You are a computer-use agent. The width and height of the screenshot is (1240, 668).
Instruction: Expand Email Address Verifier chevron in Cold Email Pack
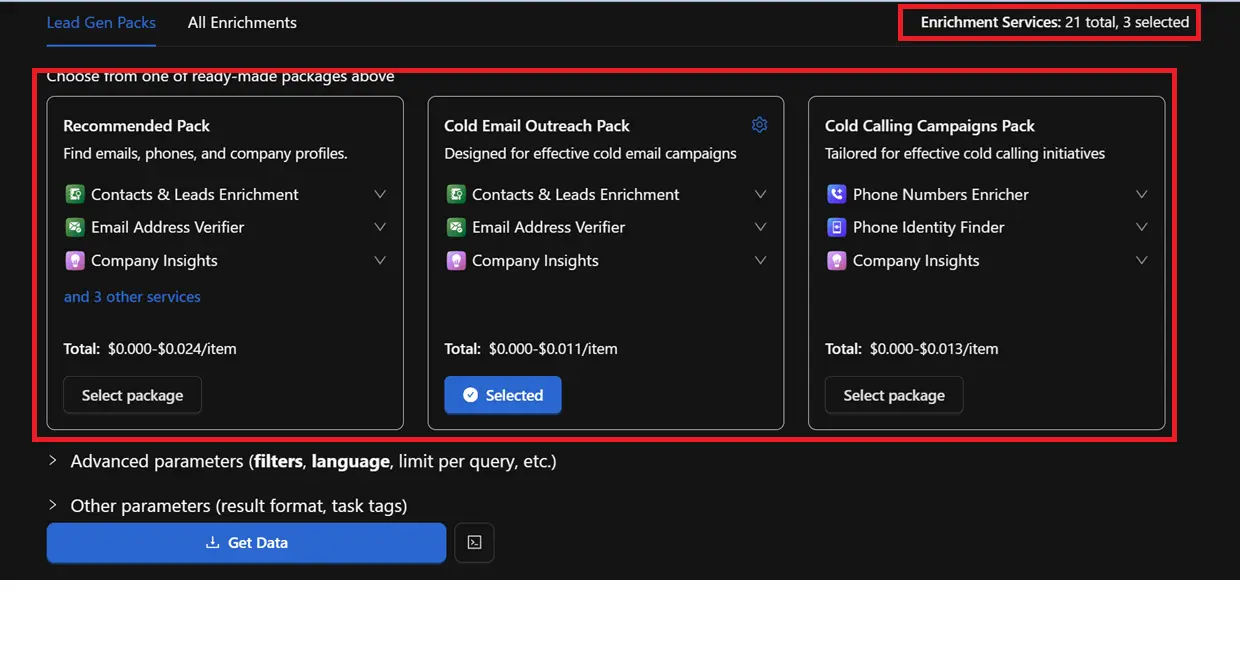(760, 227)
